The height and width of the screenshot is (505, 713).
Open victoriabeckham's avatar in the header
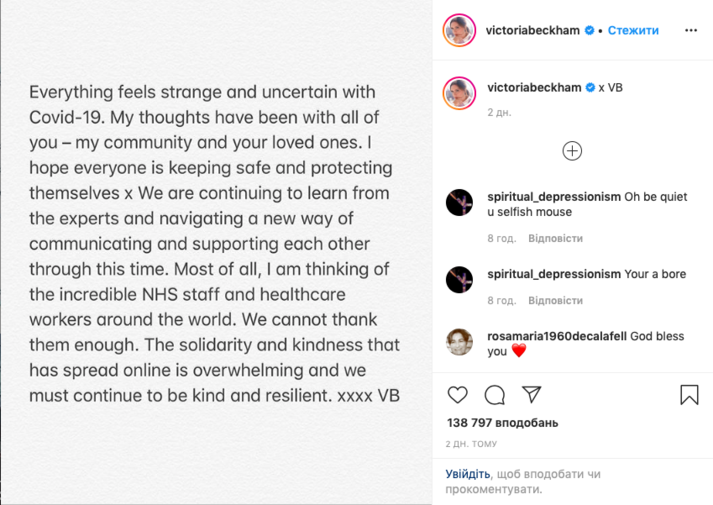(x=459, y=30)
